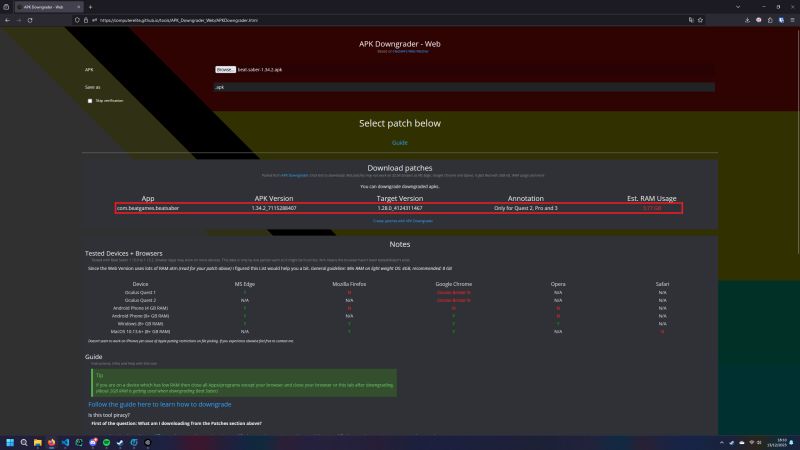Click the beat saber apk file name
Screen dimensions: 800x450
coord(260,69)
